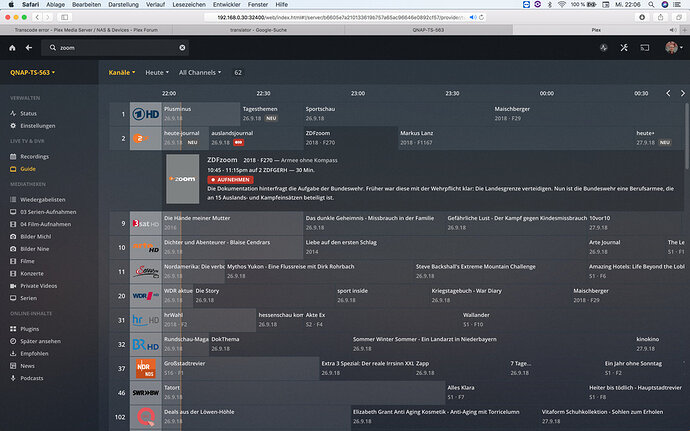Go to the earlier guide time slot arrow

click(668, 93)
